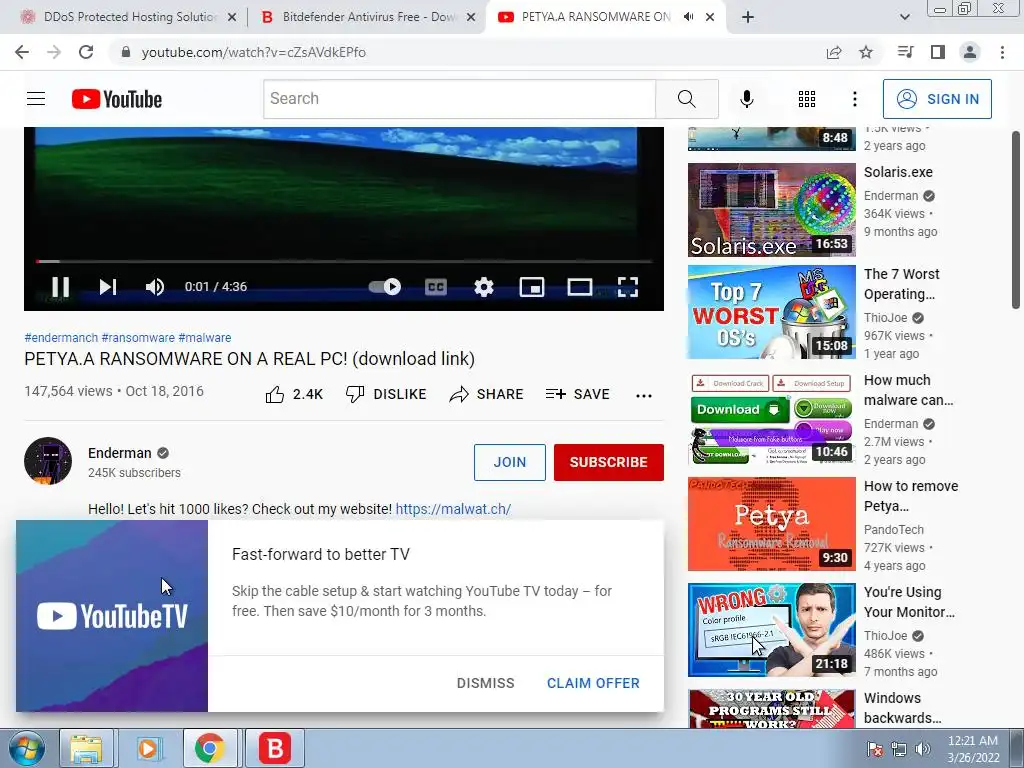The height and width of the screenshot is (768, 1024).
Task: Click the #endermanch hashtag
Action: point(61,338)
